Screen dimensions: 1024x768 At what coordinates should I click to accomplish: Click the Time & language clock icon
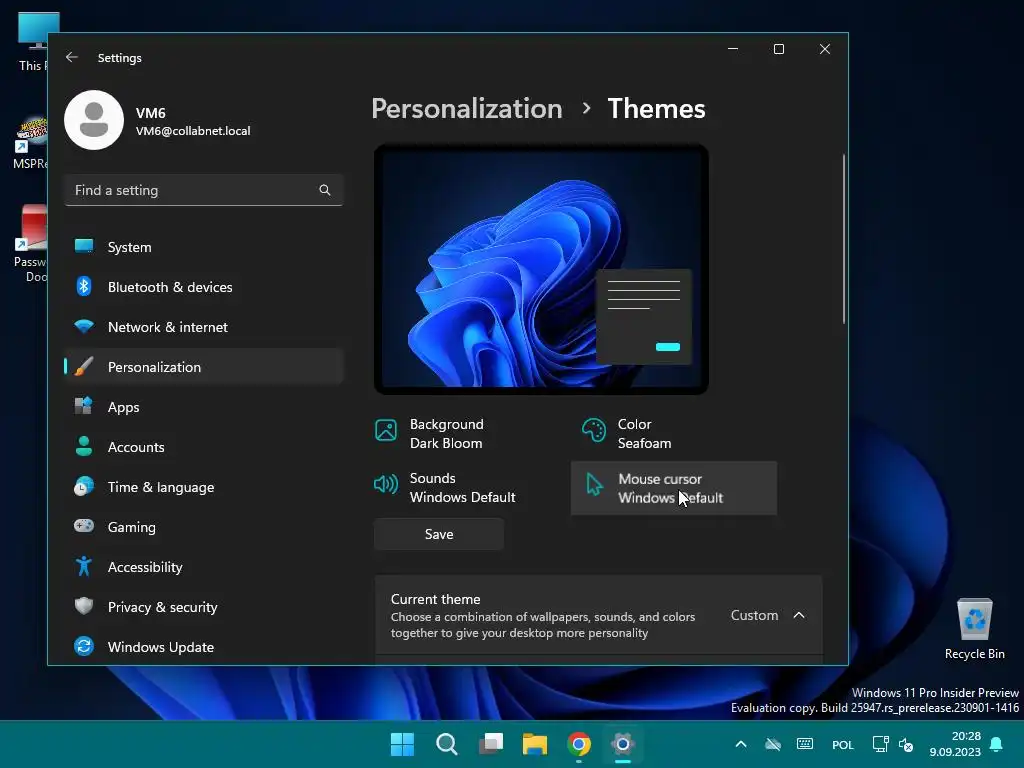pyautogui.click(x=84, y=487)
